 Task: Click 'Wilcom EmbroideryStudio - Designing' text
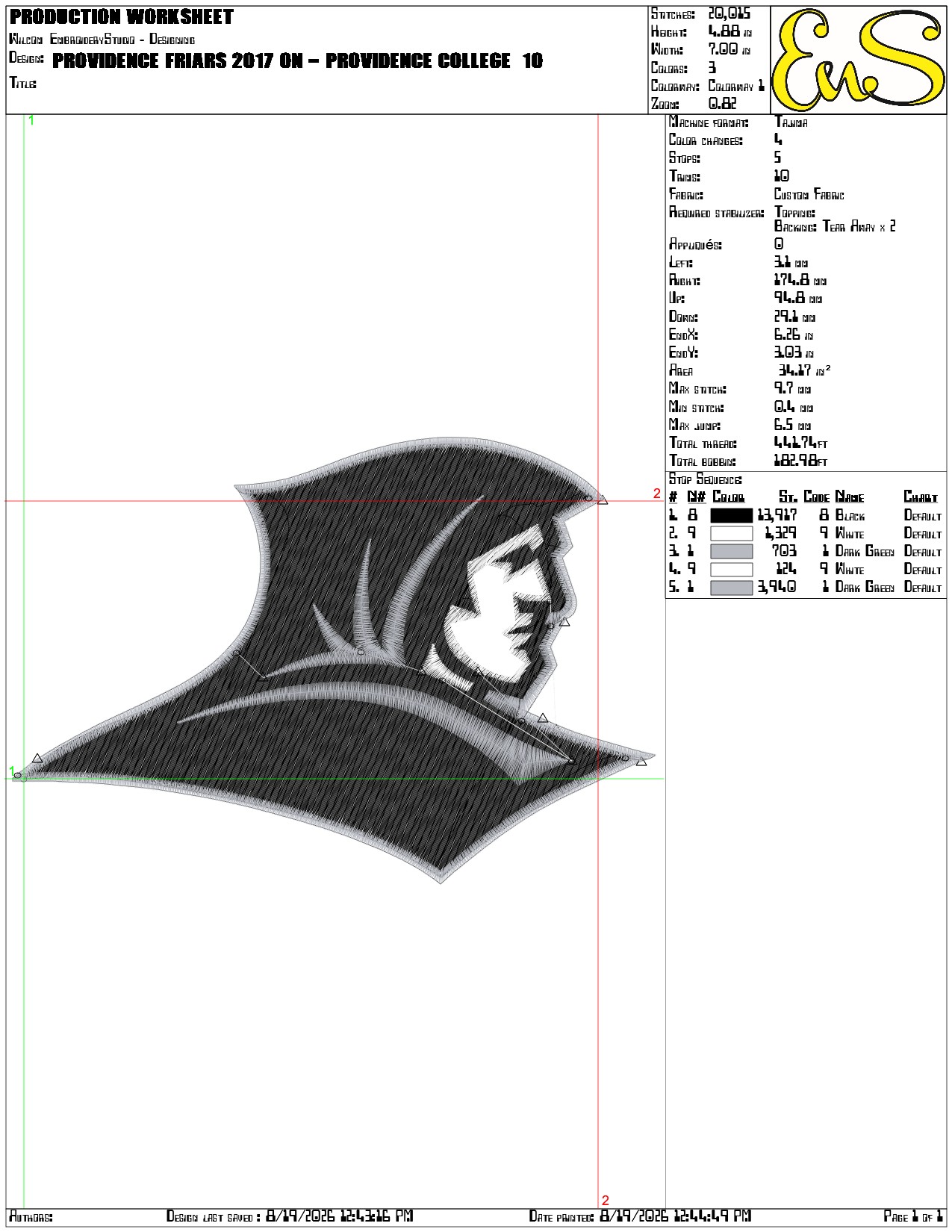pos(102,40)
